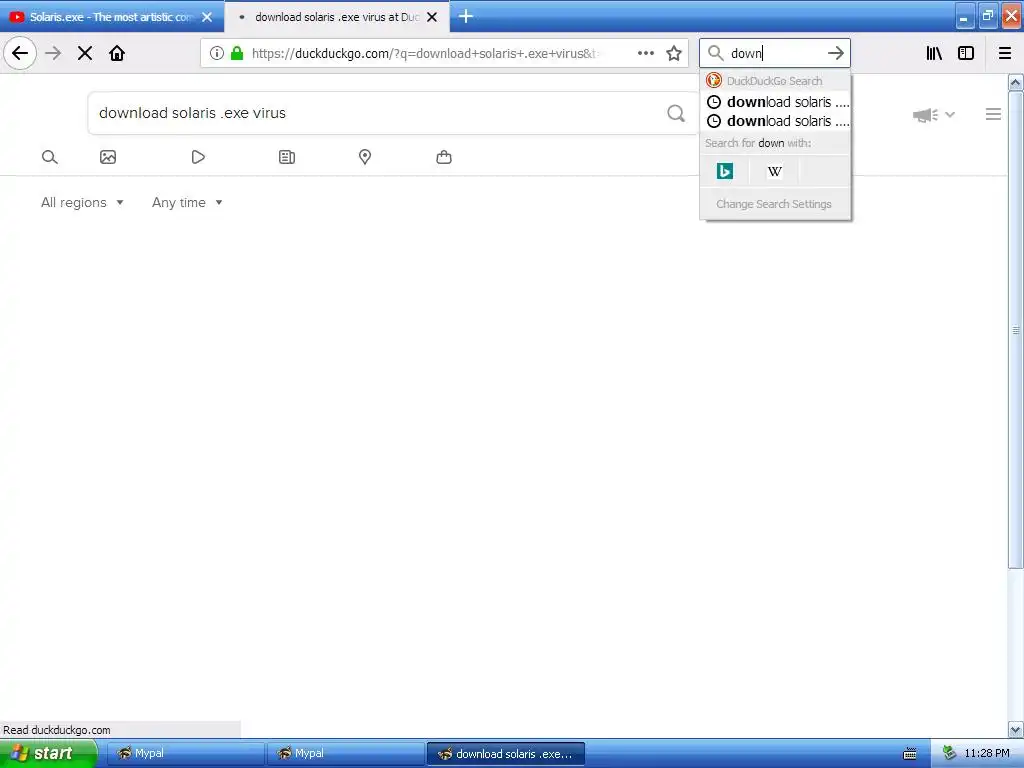Submit the browser search bar with the go arrow

point(836,53)
